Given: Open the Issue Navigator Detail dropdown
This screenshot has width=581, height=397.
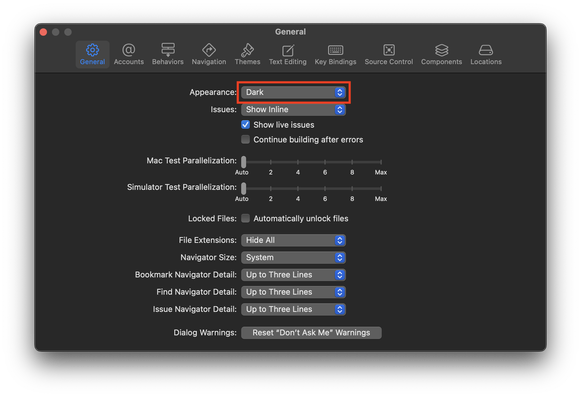Looking at the screenshot, I should pyautogui.click(x=293, y=309).
